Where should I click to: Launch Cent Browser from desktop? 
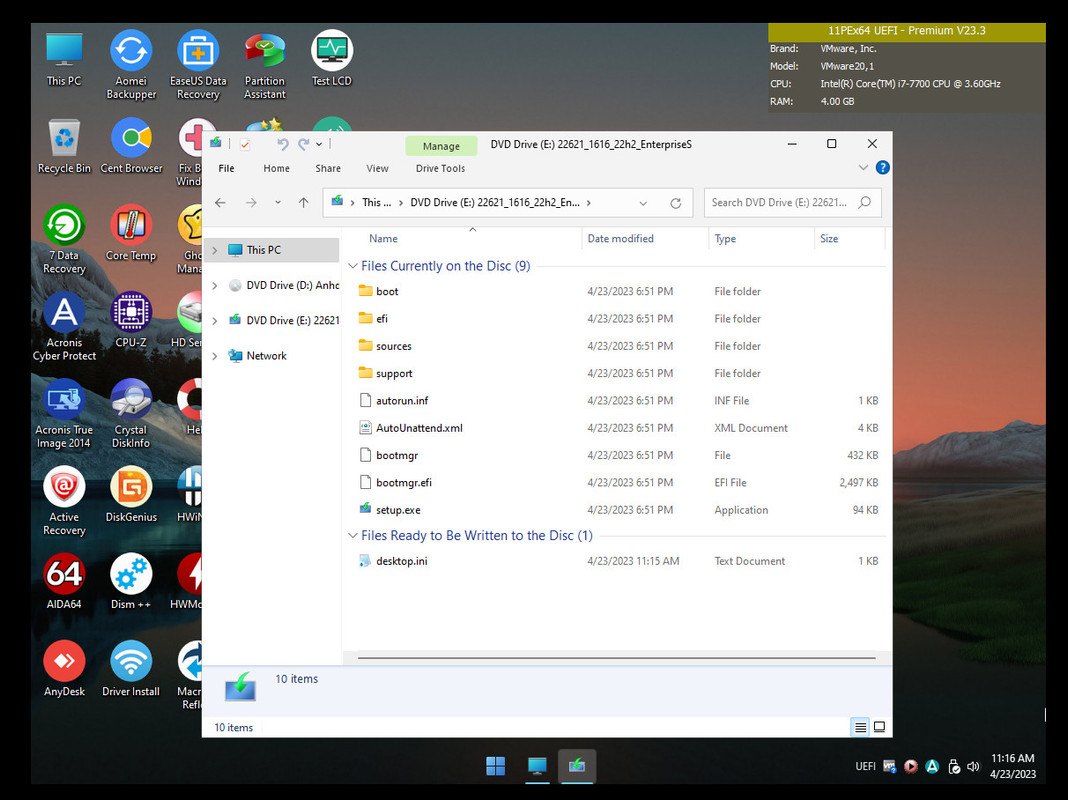pos(131,146)
